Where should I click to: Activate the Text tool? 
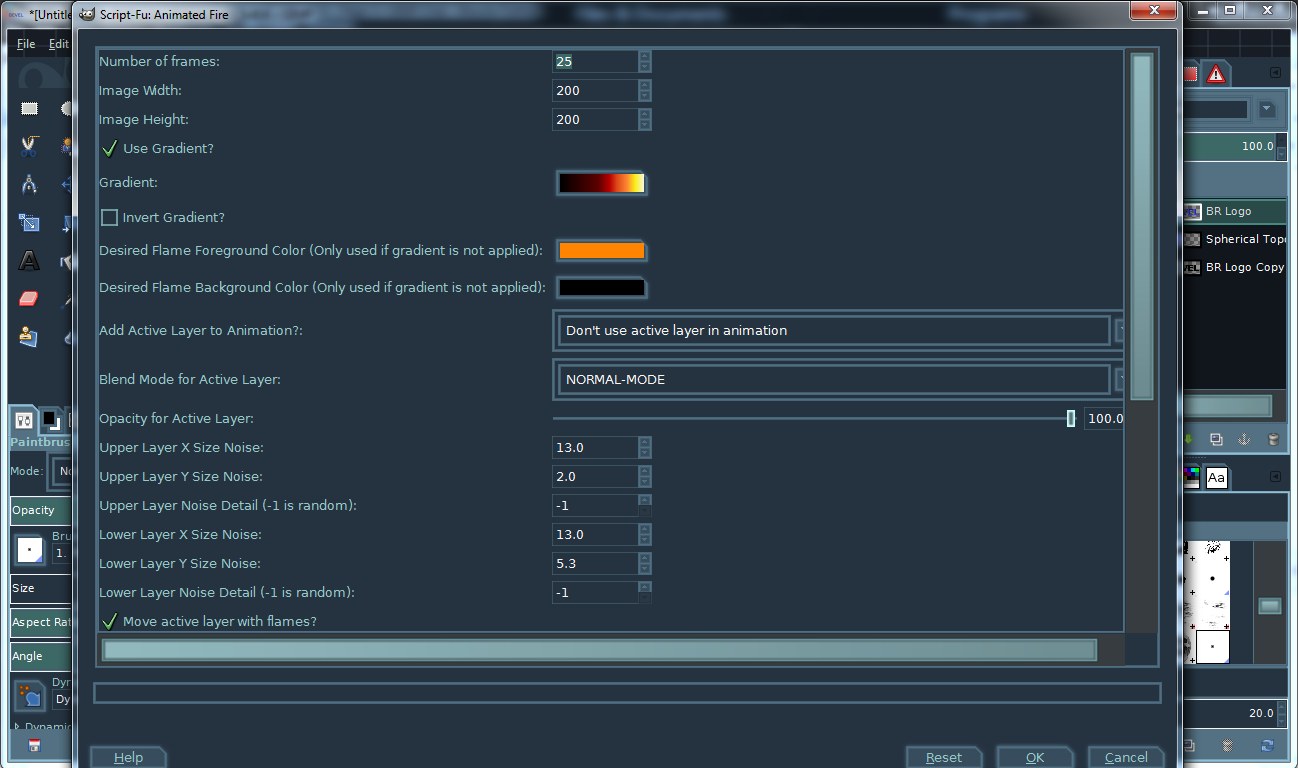point(29,261)
